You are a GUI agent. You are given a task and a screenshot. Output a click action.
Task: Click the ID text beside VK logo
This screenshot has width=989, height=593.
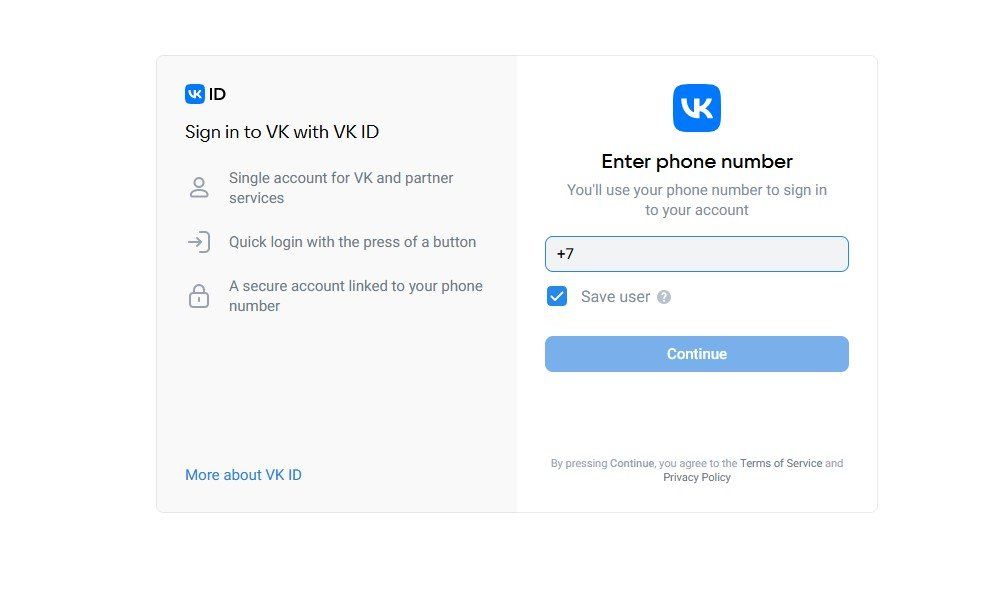217,94
